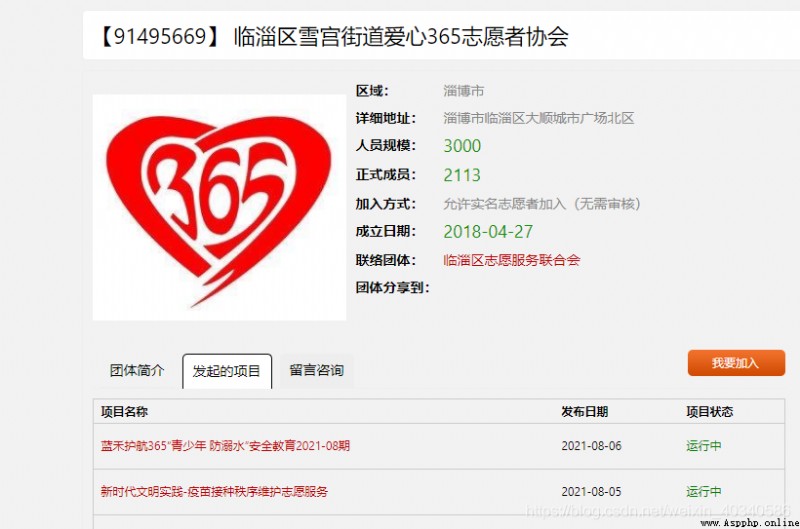Click the red 365 heart logo image
The image size is (800, 529).
[x=219, y=208]
